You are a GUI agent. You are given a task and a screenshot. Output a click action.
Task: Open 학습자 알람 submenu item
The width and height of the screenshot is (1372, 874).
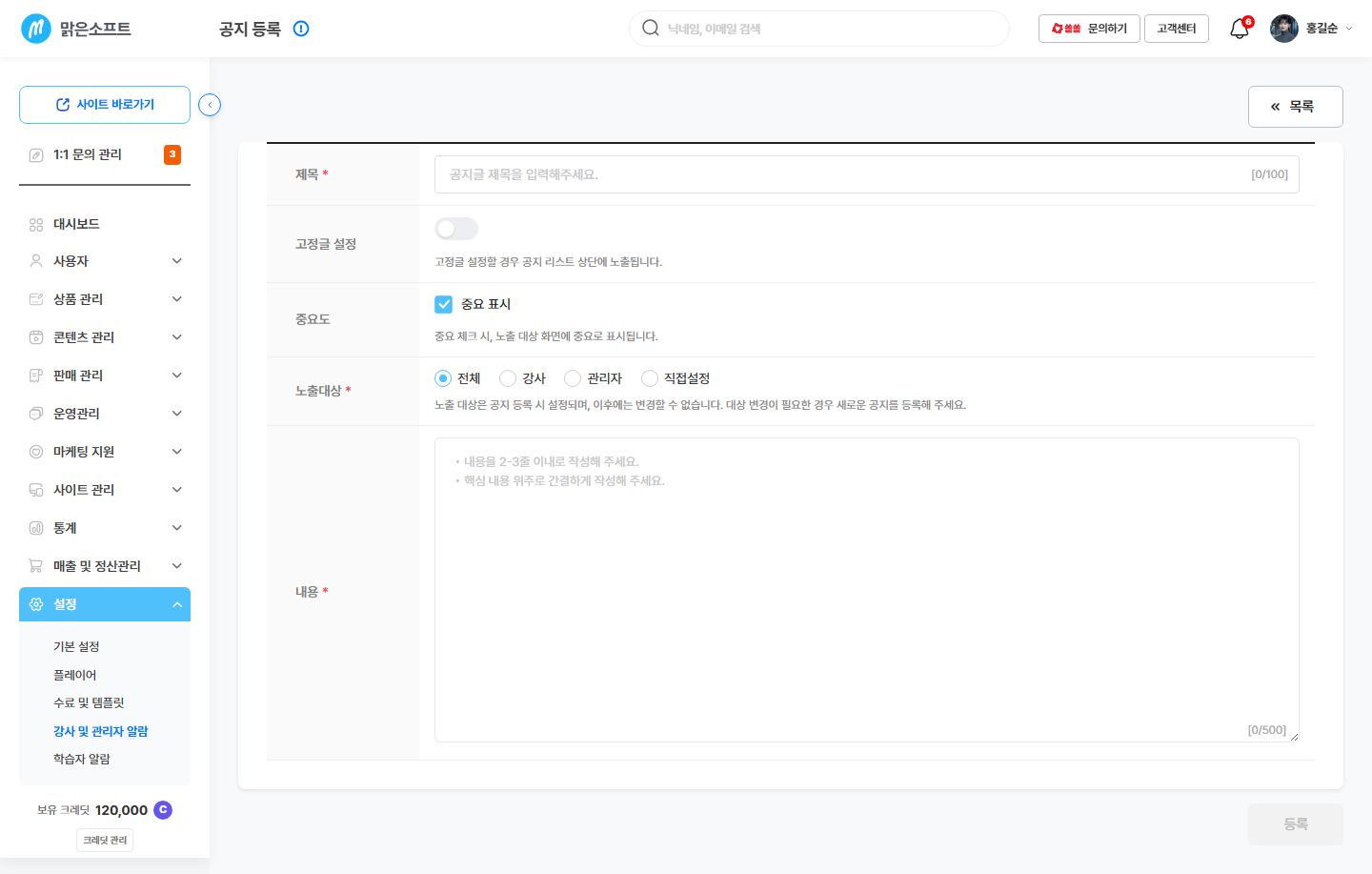pos(82,759)
